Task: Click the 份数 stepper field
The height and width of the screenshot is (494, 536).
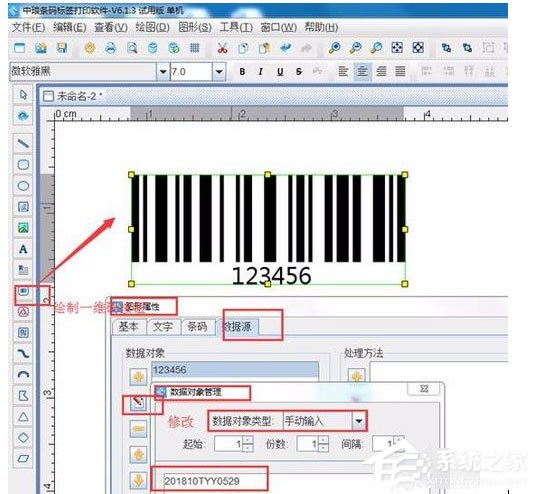Action: tap(313, 444)
